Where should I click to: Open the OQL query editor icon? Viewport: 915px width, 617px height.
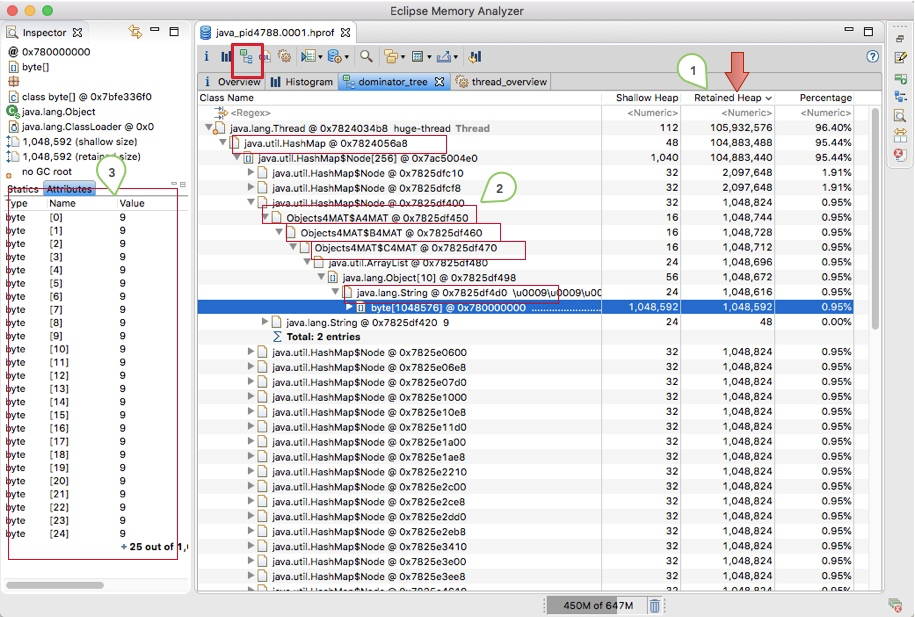tap(265, 57)
